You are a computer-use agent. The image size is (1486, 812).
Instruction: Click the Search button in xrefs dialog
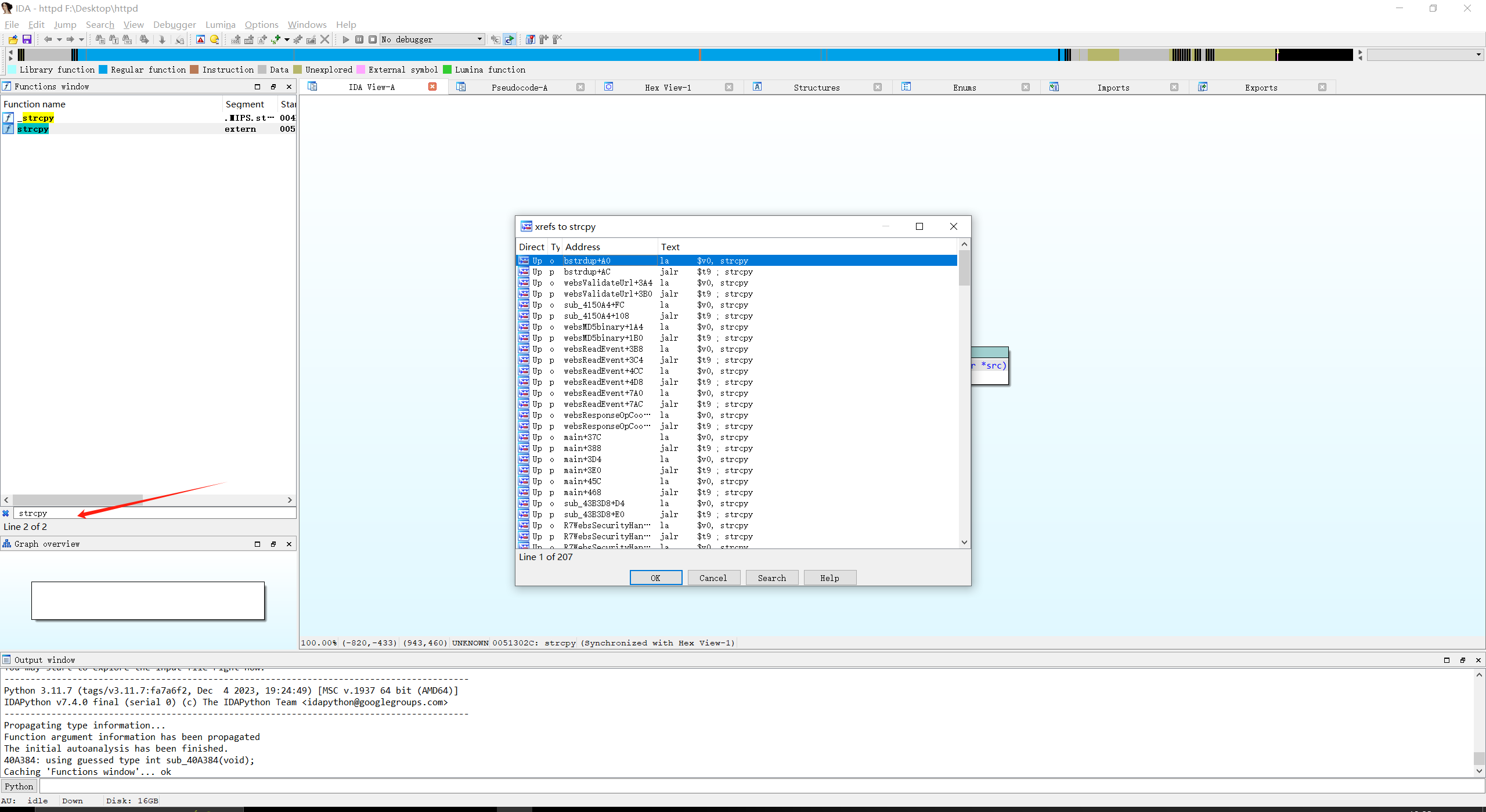click(771, 578)
